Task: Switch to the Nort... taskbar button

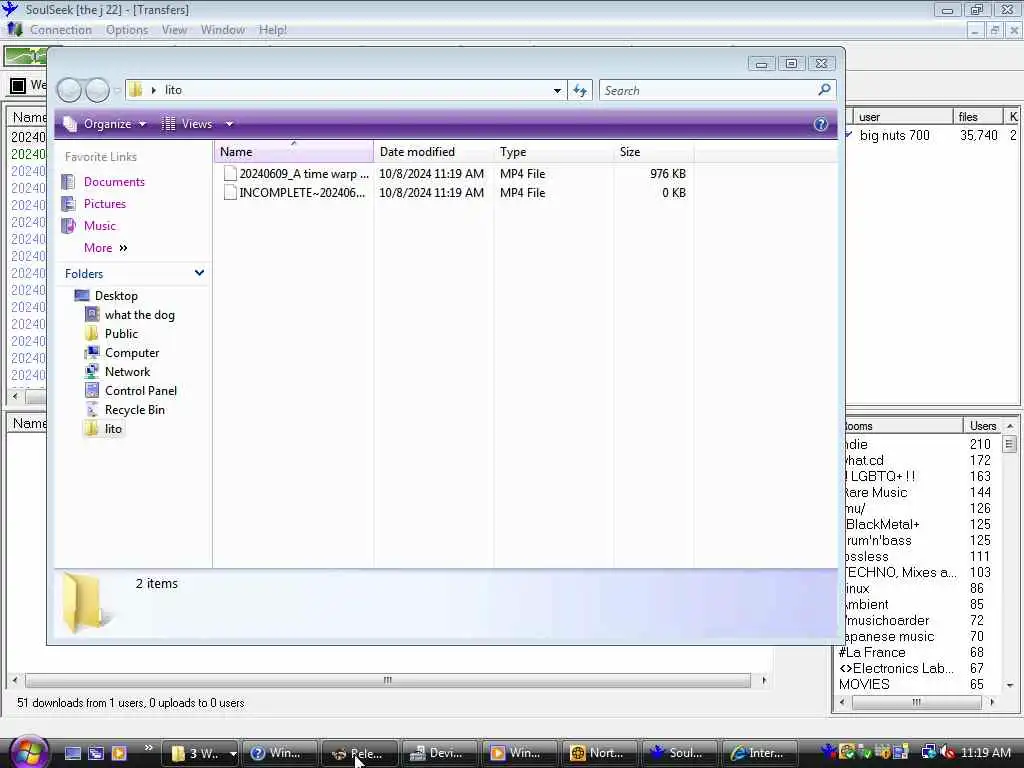Action: (x=599, y=754)
